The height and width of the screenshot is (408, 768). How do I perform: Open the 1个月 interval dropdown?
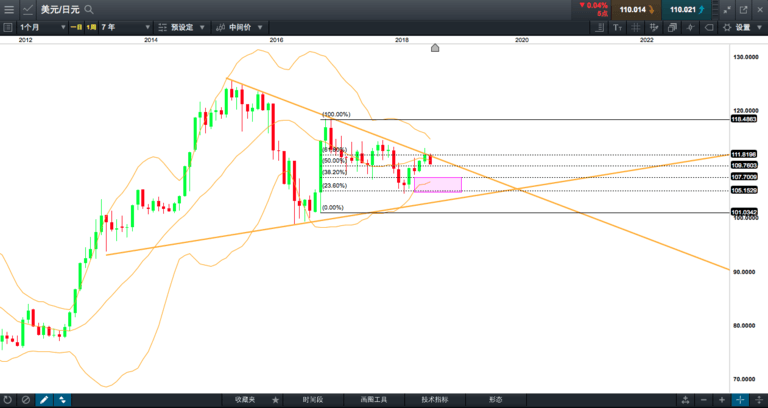(x=42, y=27)
